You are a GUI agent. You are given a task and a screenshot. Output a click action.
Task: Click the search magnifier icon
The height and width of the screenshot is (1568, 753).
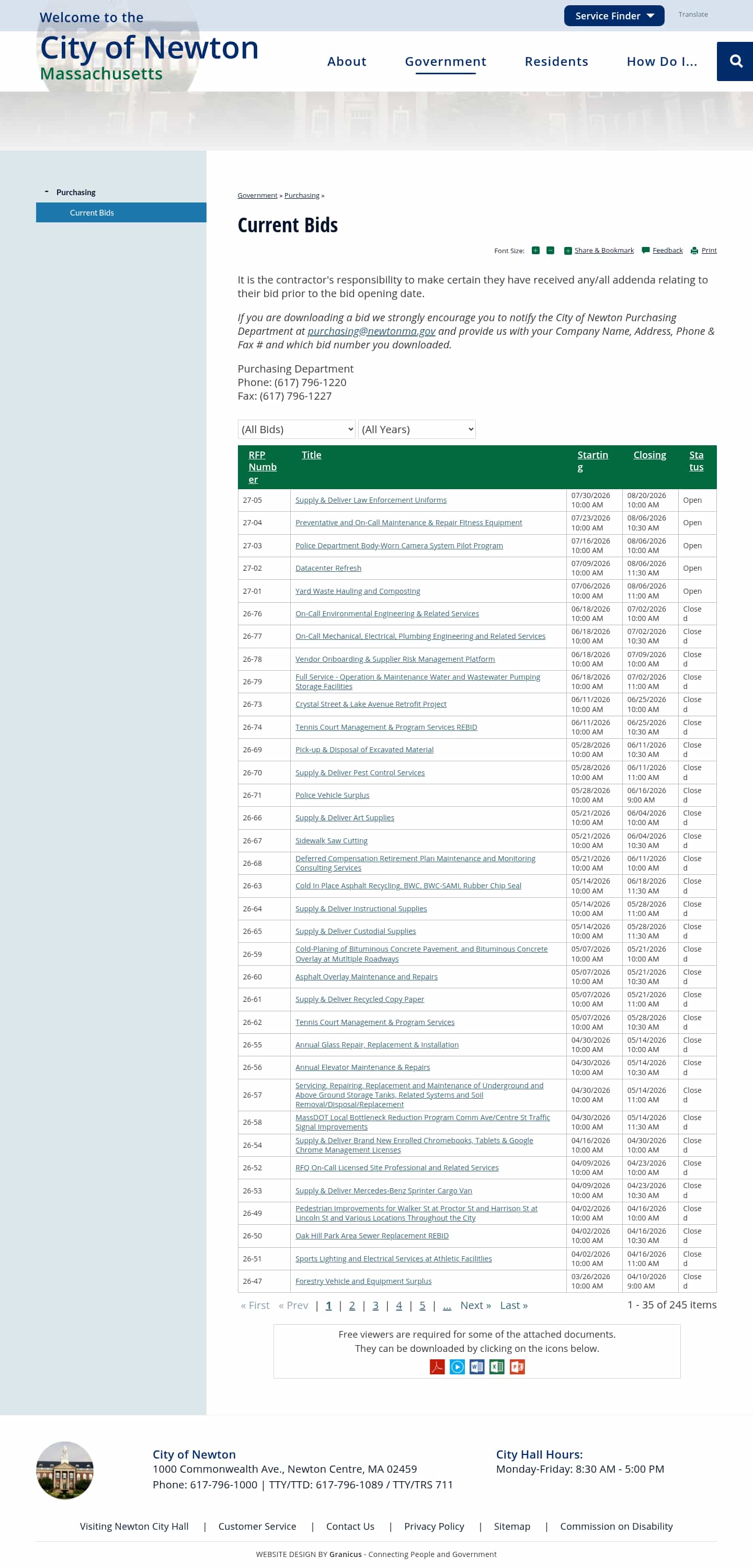coord(736,62)
